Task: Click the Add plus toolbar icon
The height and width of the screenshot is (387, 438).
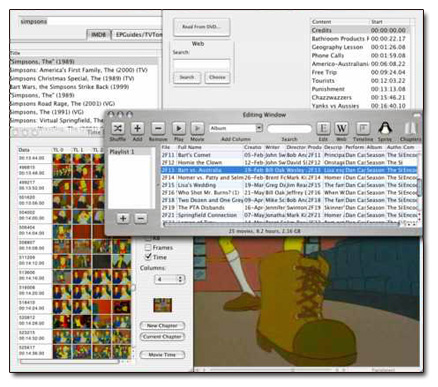Action: (137, 128)
